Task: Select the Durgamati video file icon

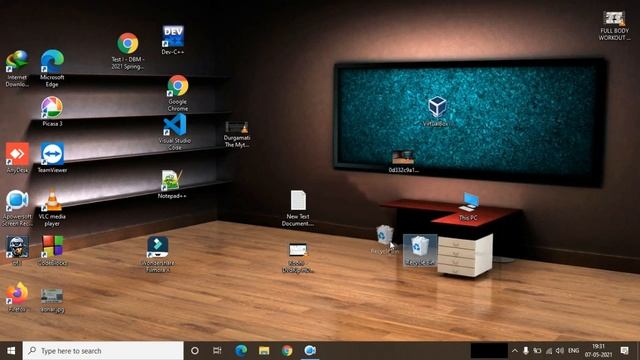Action: pos(237,134)
